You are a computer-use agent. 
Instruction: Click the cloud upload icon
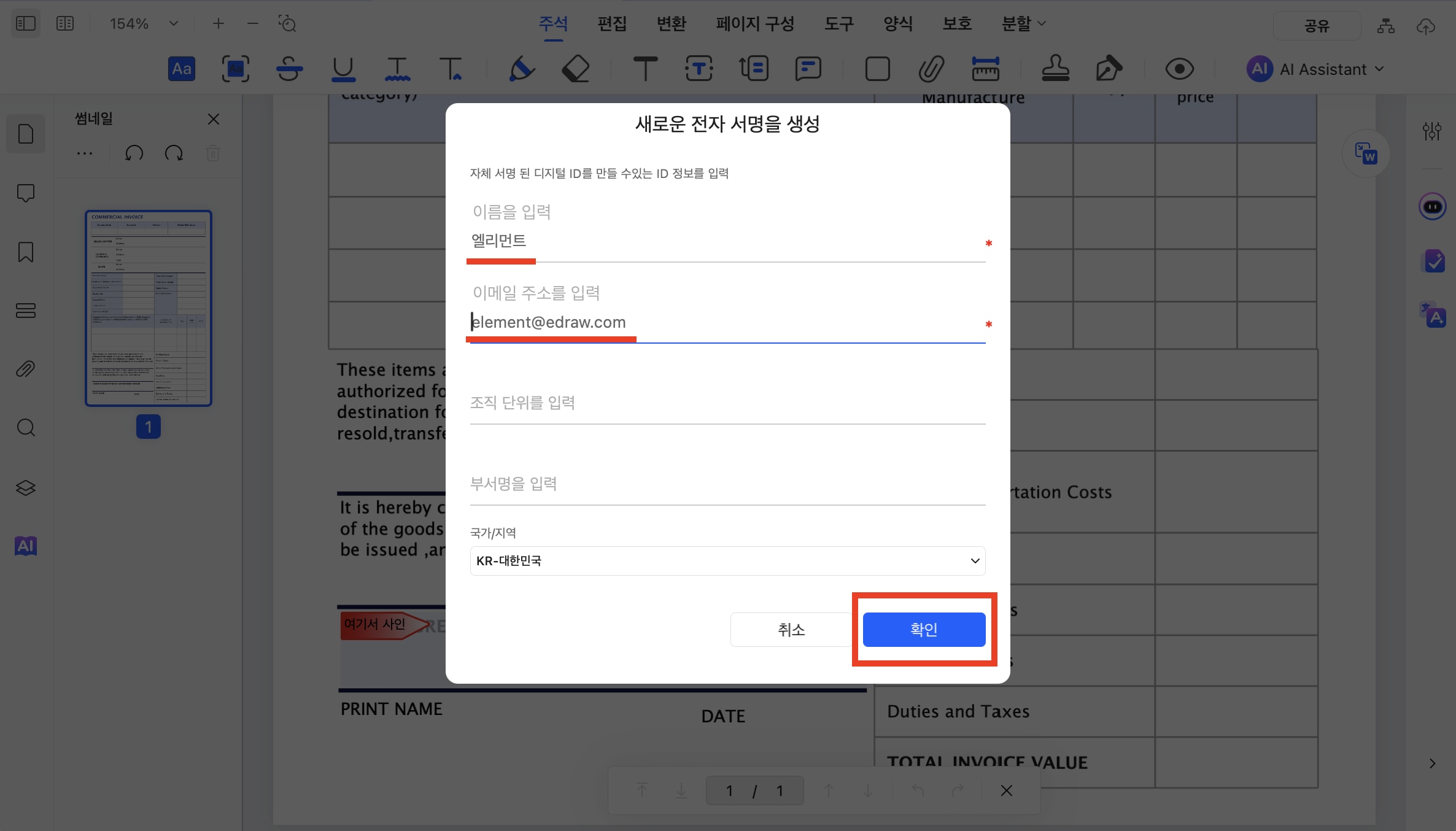tap(1426, 26)
